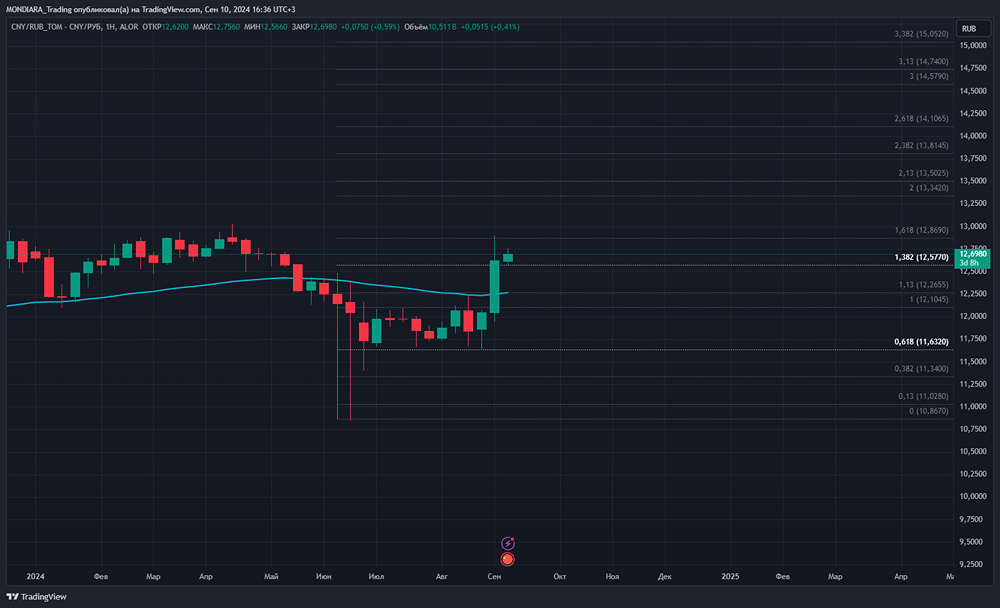
Task: Click the 11,0000 price axis label
Action: coord(973,406)
